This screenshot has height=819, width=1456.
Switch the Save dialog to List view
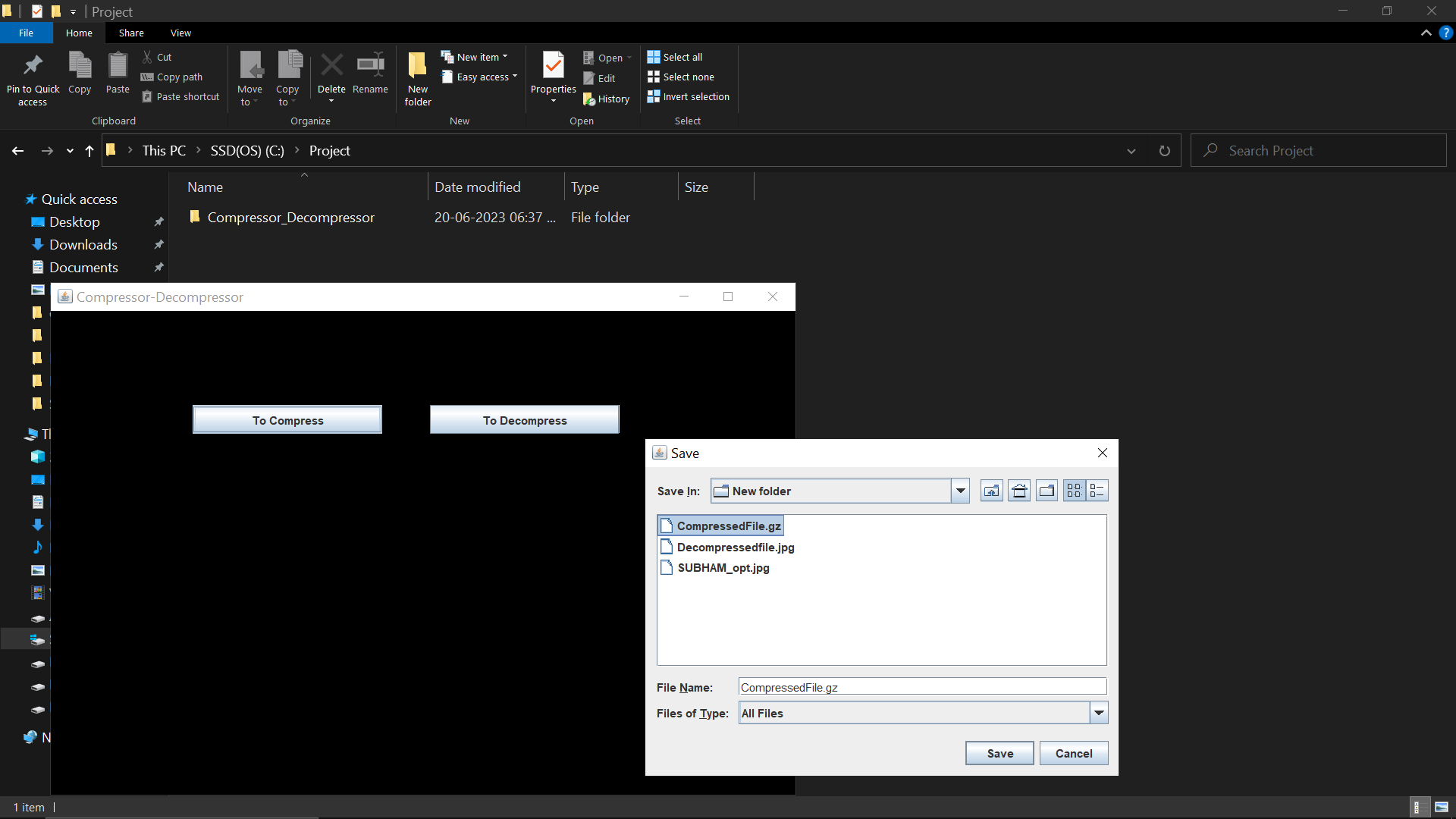click(1073, 490)
